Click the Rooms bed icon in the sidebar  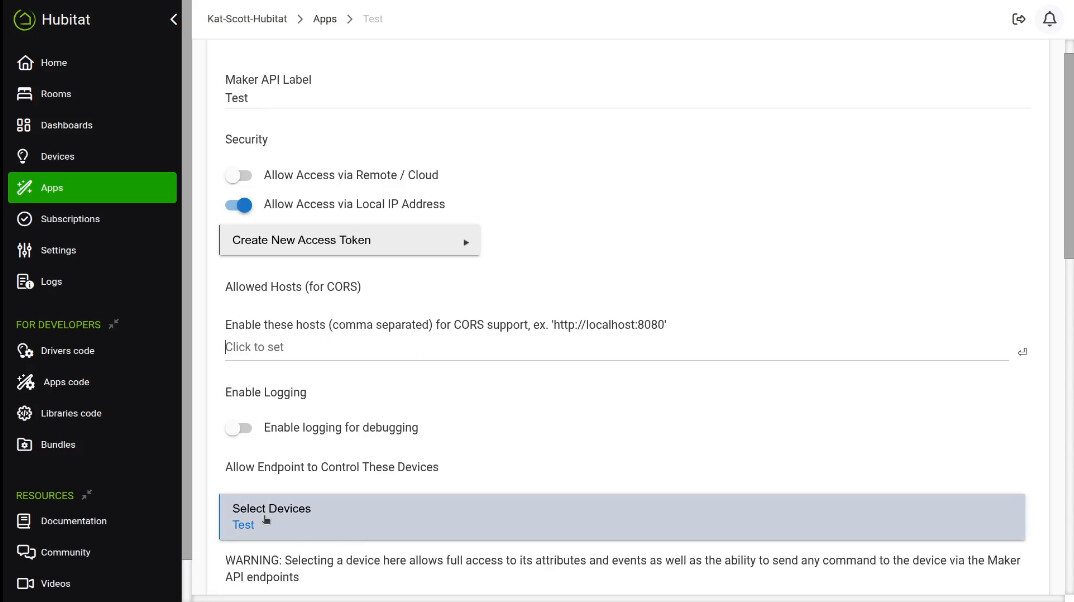point(25,94)
